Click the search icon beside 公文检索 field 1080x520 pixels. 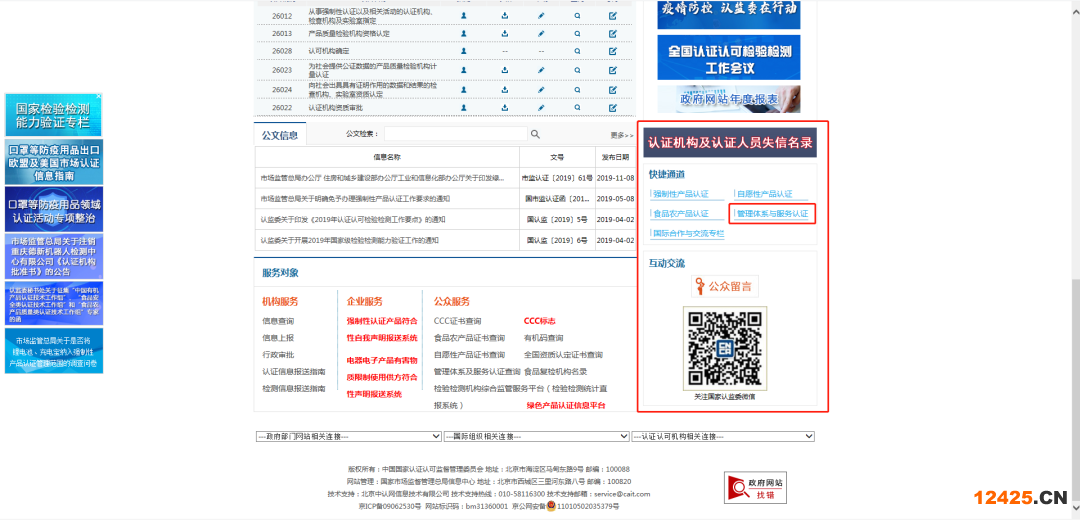click(x=536, y=134)
